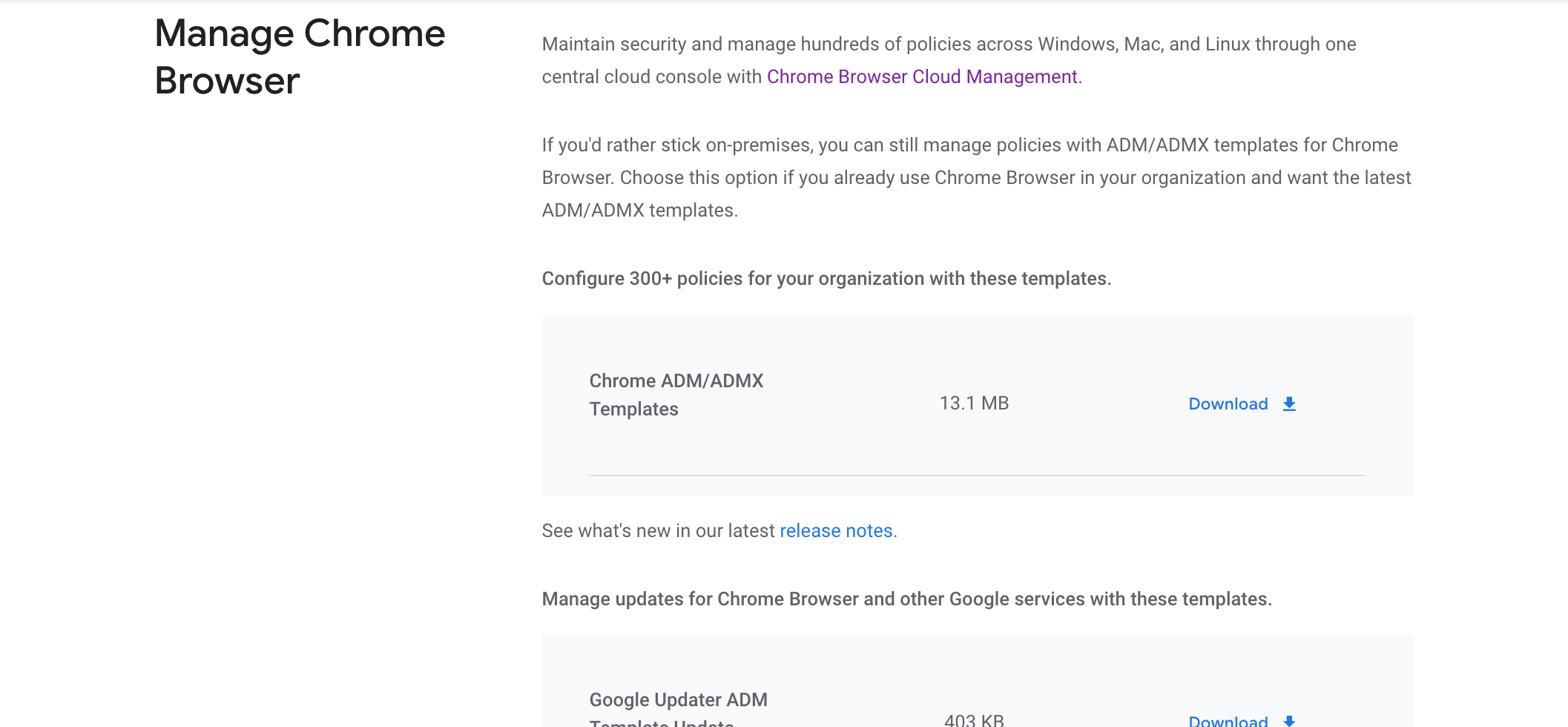The width and height of the screenshot is (1568, 727).
Task: Open the release notes link
Action: click(838, 530)
